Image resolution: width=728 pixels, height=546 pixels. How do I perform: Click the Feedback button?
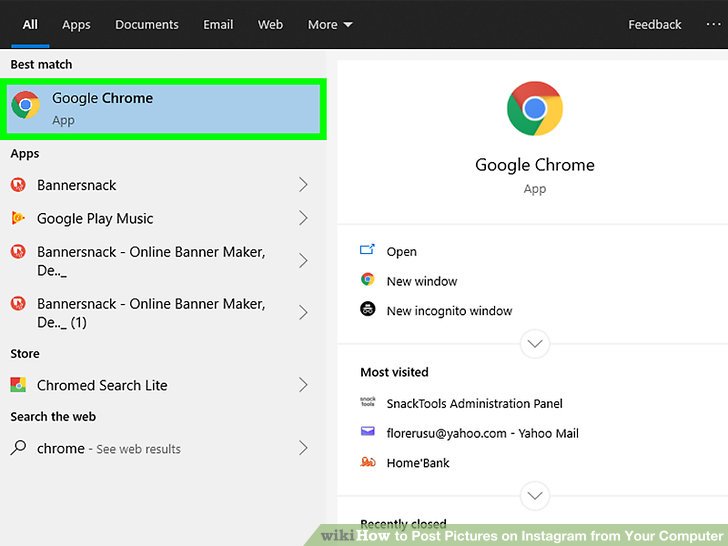click(655, 25)
